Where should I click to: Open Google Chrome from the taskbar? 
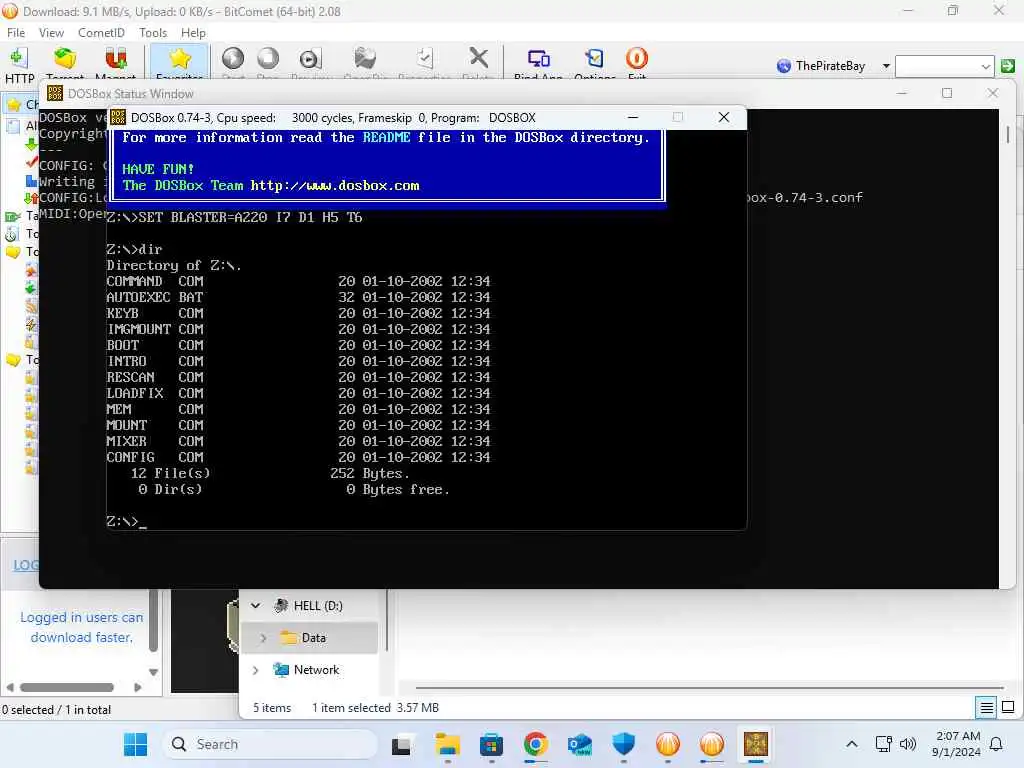click(x=536, y=744)
